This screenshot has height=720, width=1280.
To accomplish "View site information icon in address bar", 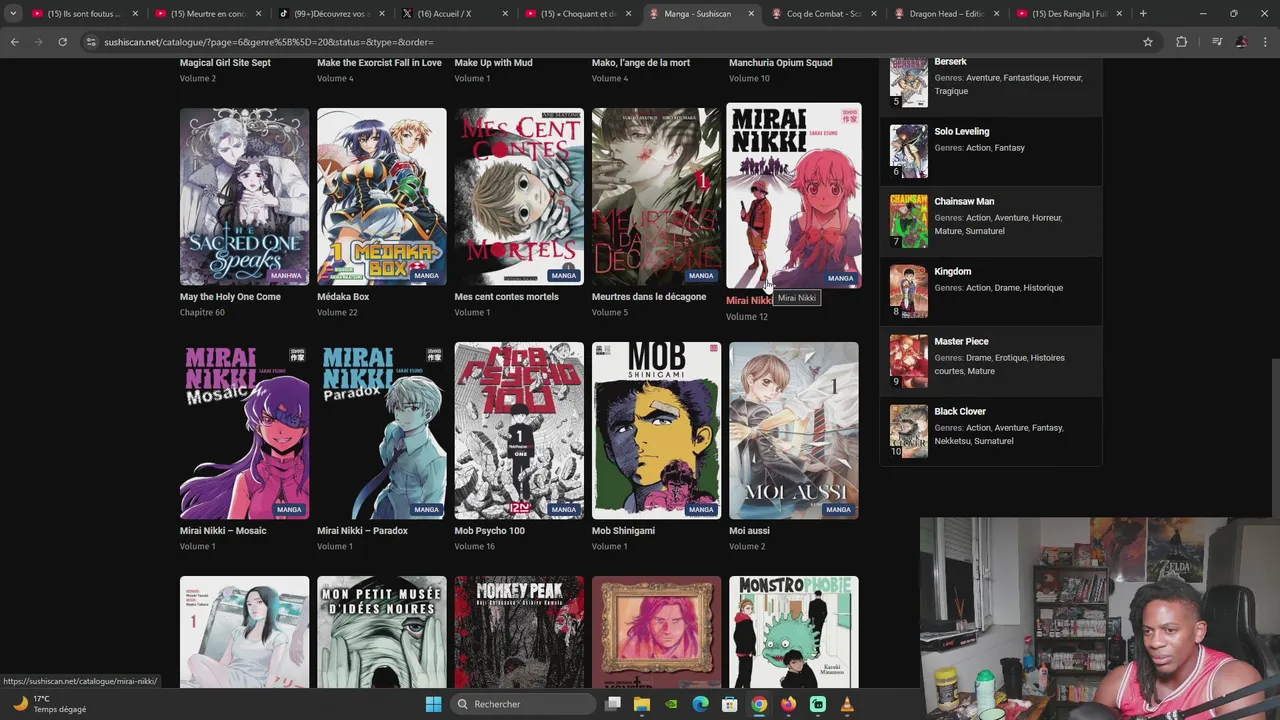I will (x=91, y=42).
